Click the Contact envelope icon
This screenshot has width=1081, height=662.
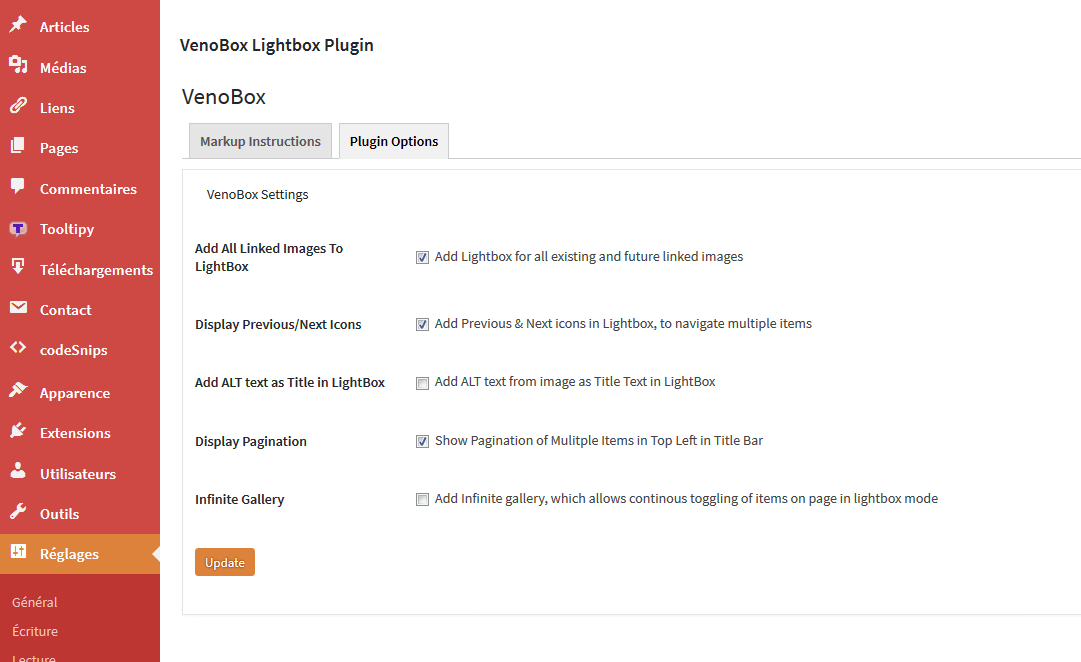[18, 308]
